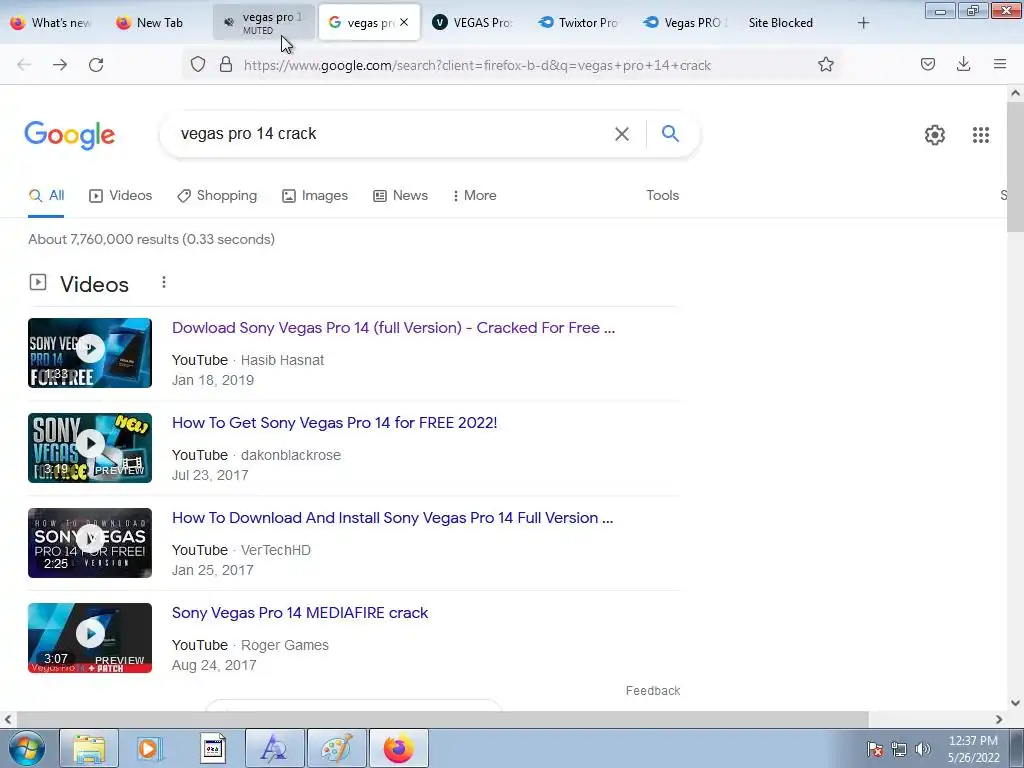Viewport: 1024px width, 768px height.
Task: Open Windows Start menu
Action: tap(26, 748)
